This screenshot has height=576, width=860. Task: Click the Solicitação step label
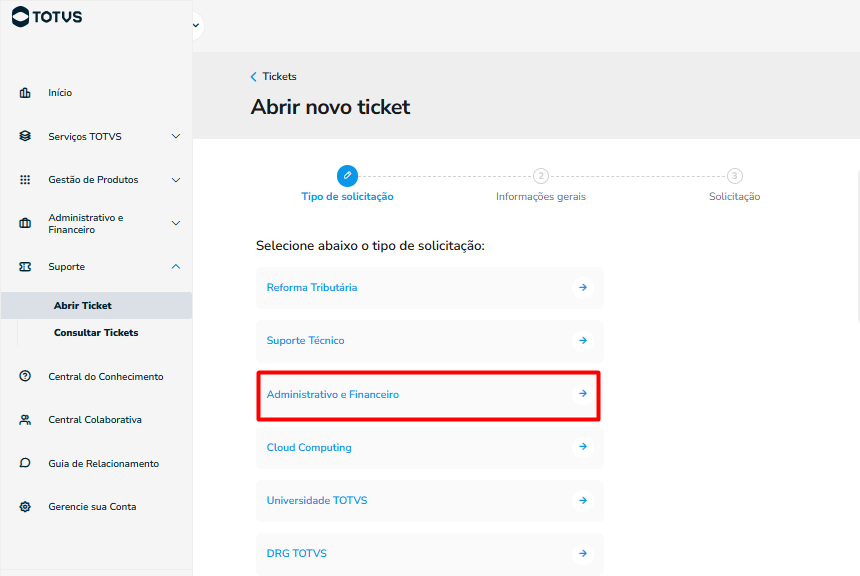[x=734, y=196]
